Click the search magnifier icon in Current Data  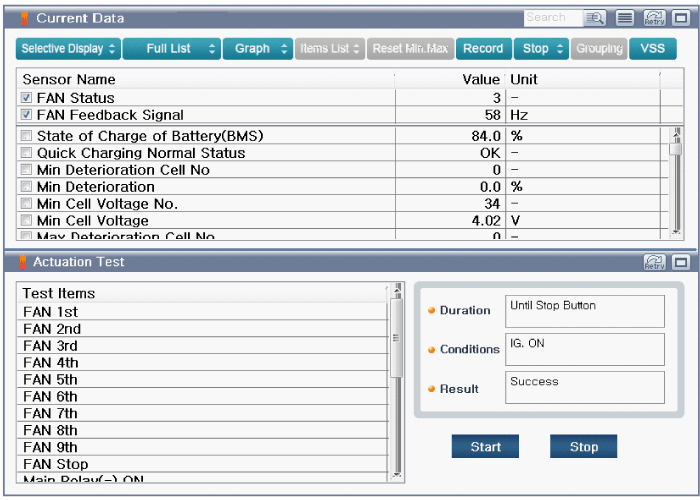coord(596,18)
